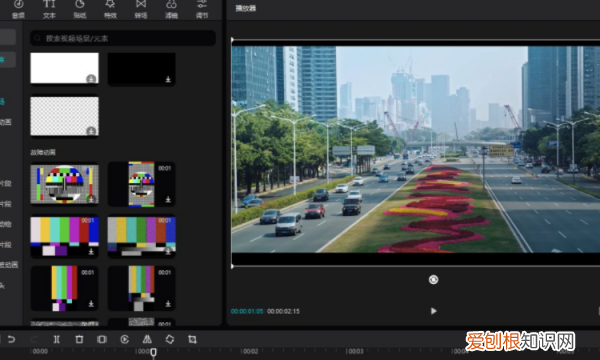Download the black background clip
Viewport: 600px width, 360px height.
[x=168, y=79]
